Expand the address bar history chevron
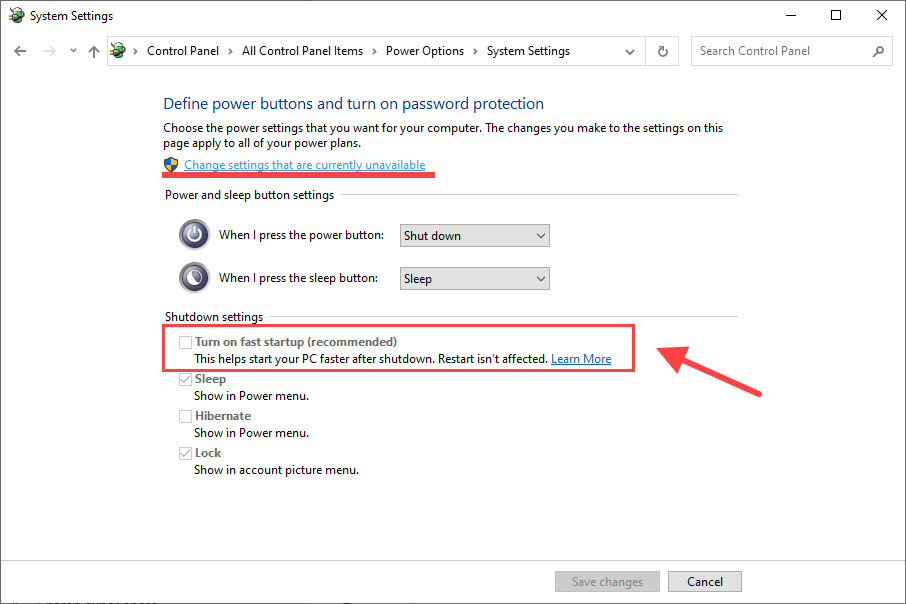906x604 pixels. point(630,50)
